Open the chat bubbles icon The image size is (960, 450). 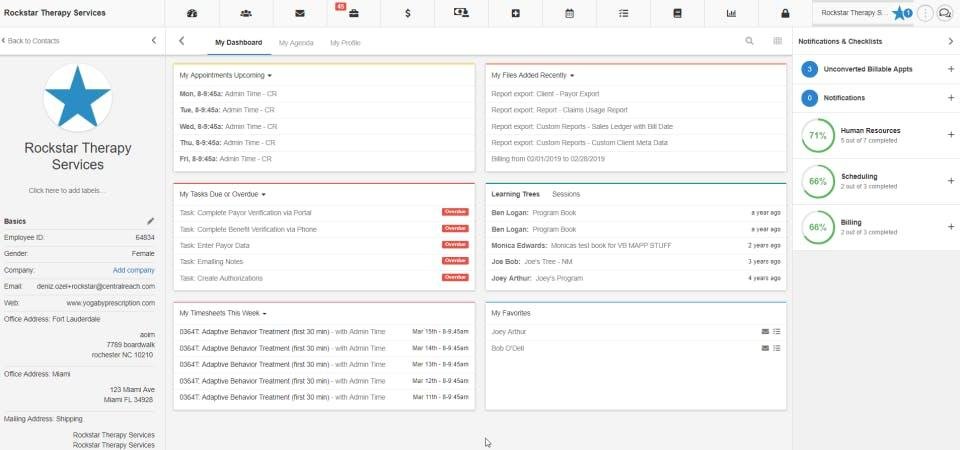click(945, 13)
